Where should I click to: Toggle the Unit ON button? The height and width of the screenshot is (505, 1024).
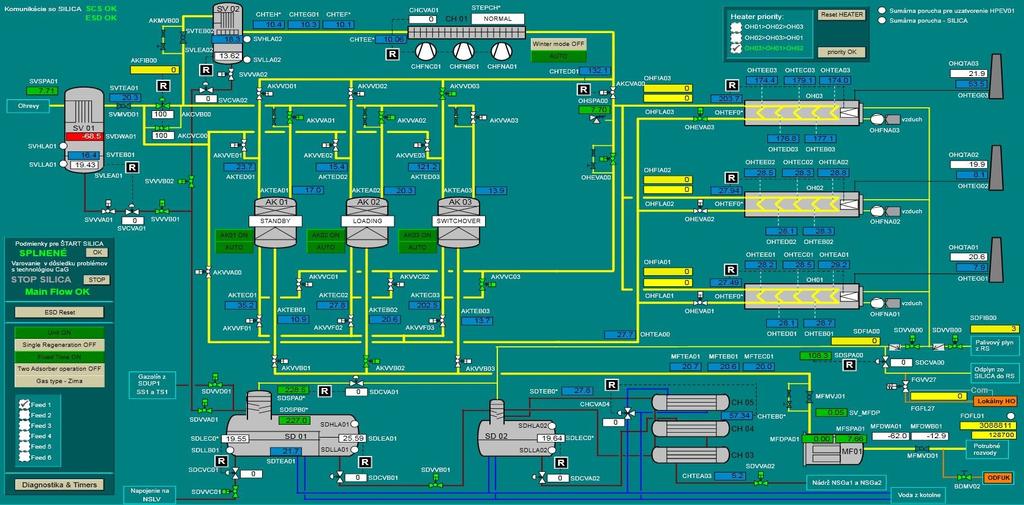[59, 333]
